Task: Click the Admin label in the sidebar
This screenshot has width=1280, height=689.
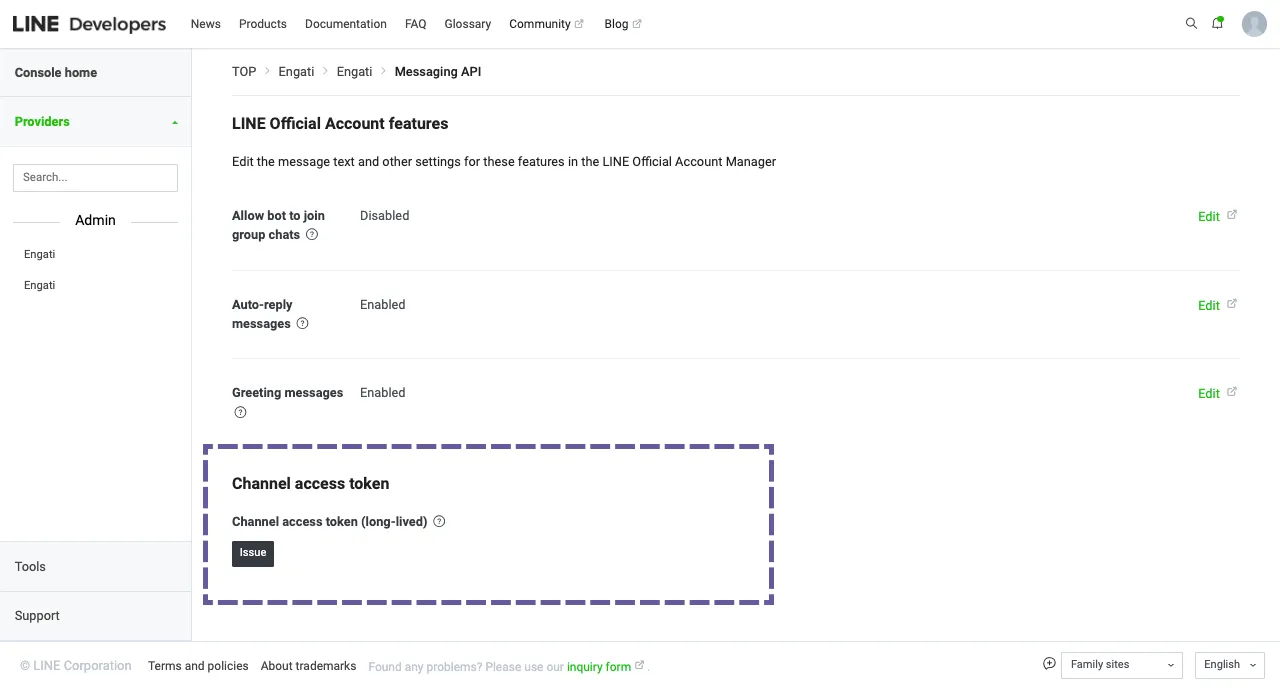Action: (x=96, y=220)
